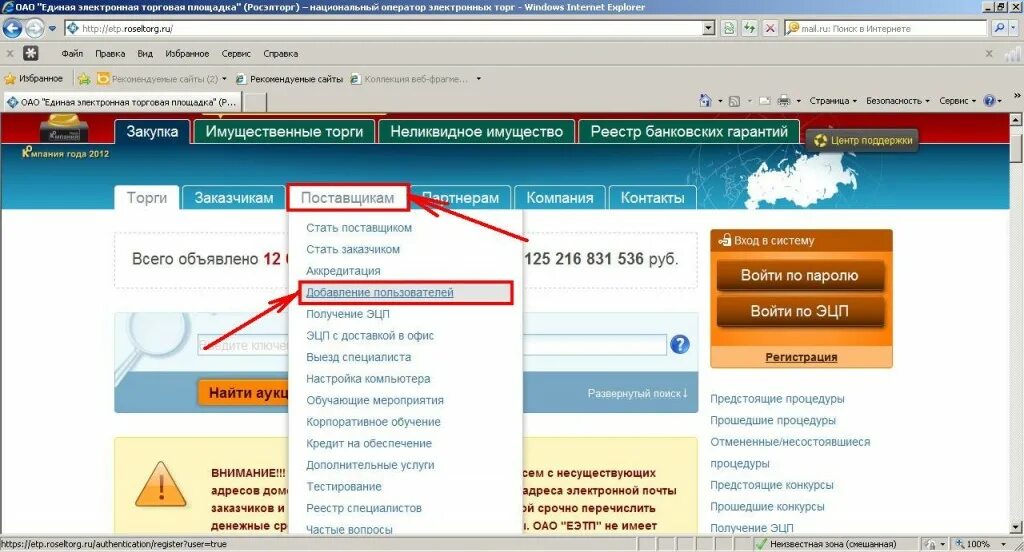The width and height of the screenshot is (1024, 552).
Task: Choose Обучающие мероприятия menu entry
Action: (x=375, y=400)
